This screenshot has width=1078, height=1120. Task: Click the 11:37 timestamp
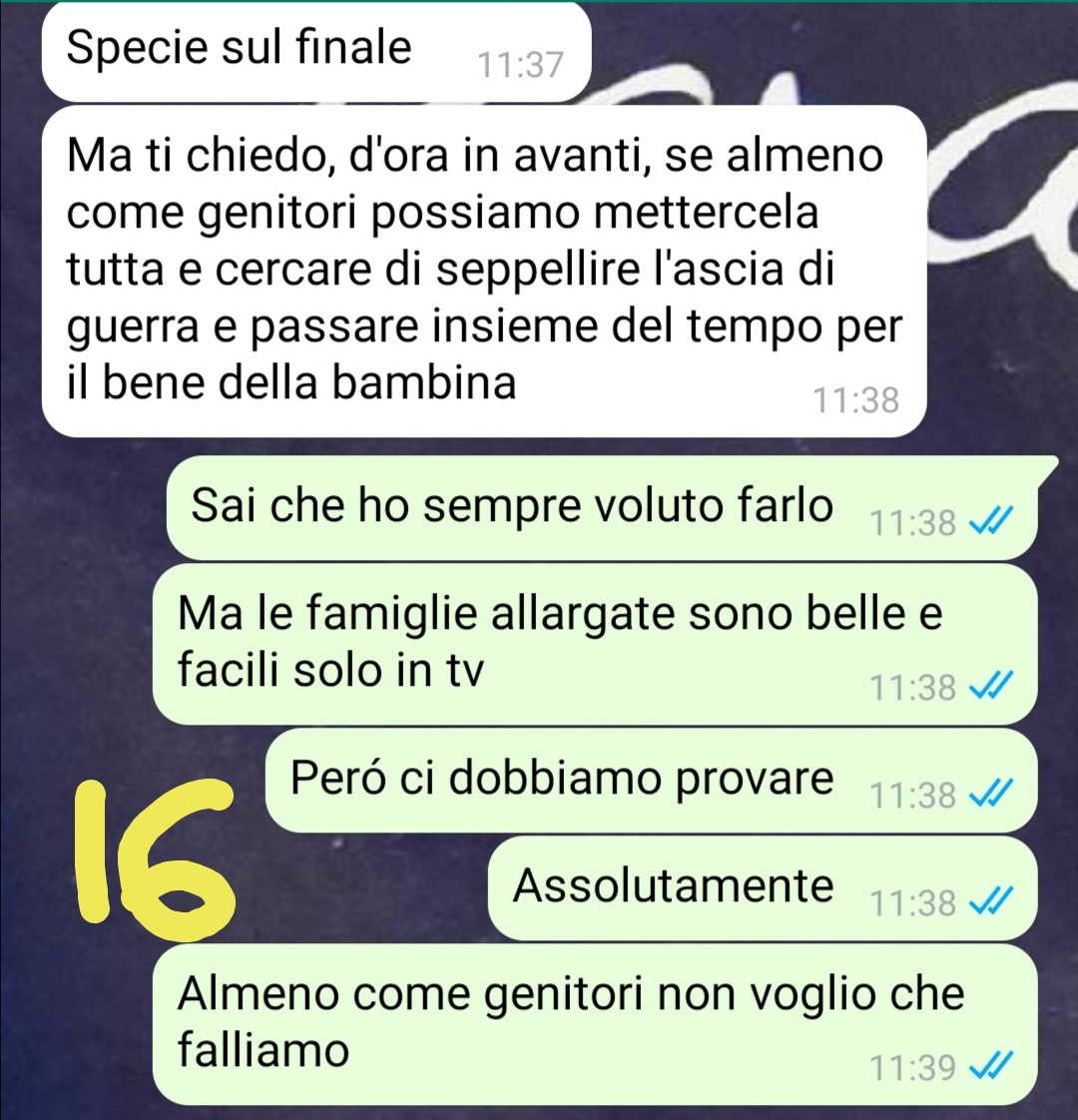520,65
